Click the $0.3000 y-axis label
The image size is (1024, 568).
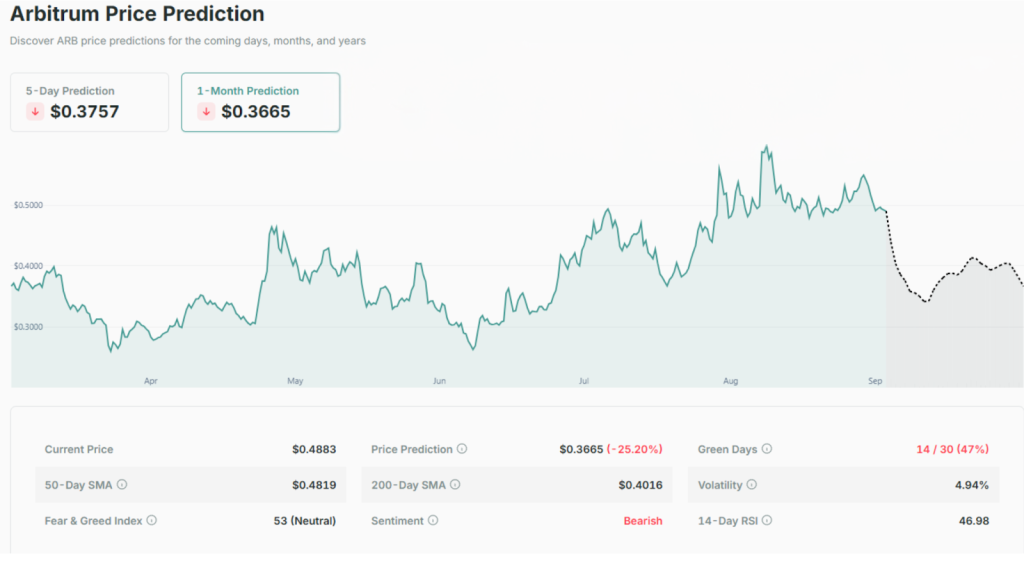tap(28, 326)
